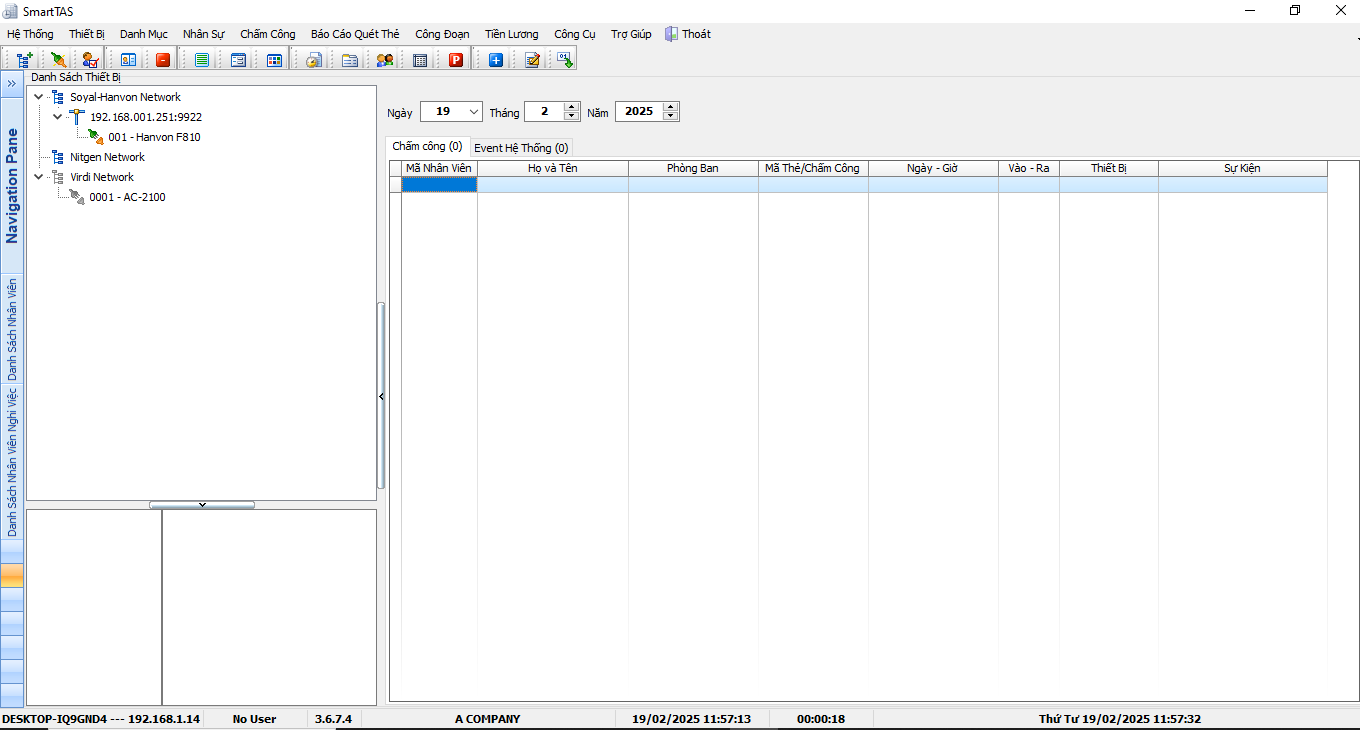Collapse navigation pane with double-chevron button
Screen dimensions: 1360x730
12,83
